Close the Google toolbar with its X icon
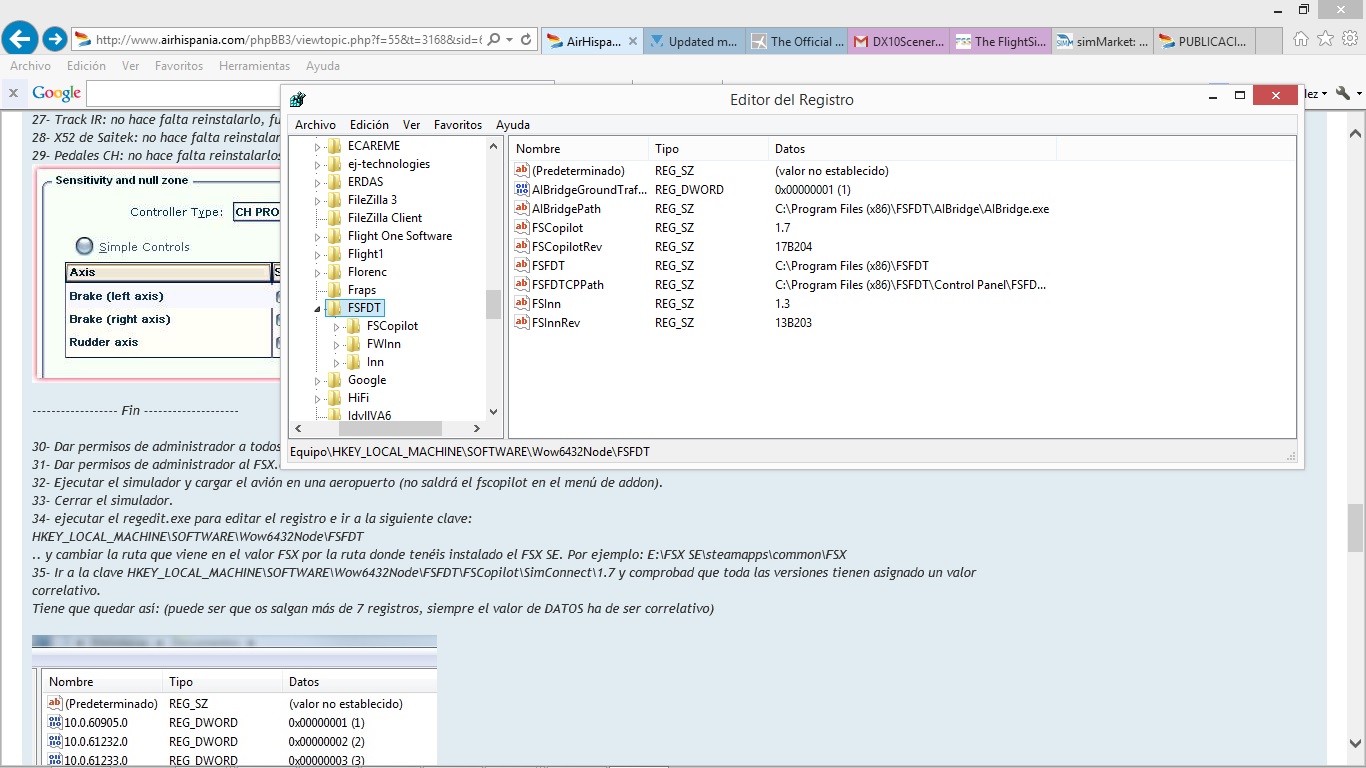This screenshot has height=768, width=1366. coord(14,93)
